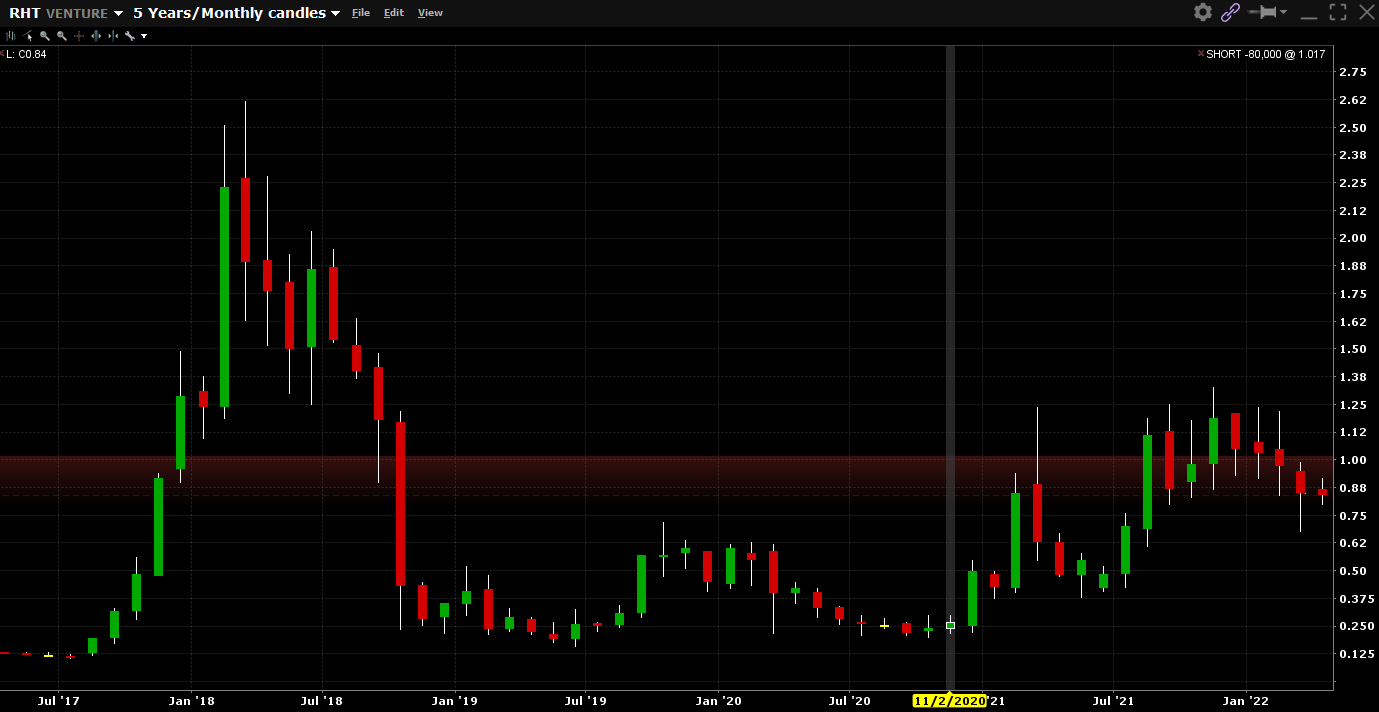Click the expand time range icon

tap(96, 36)
